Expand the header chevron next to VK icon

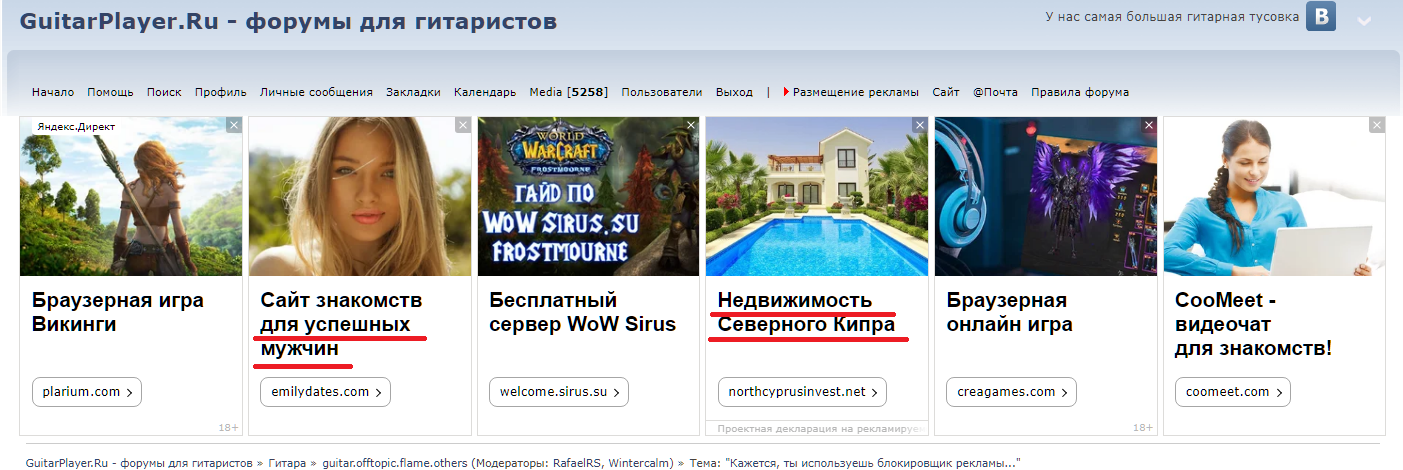pos(1364,21)
